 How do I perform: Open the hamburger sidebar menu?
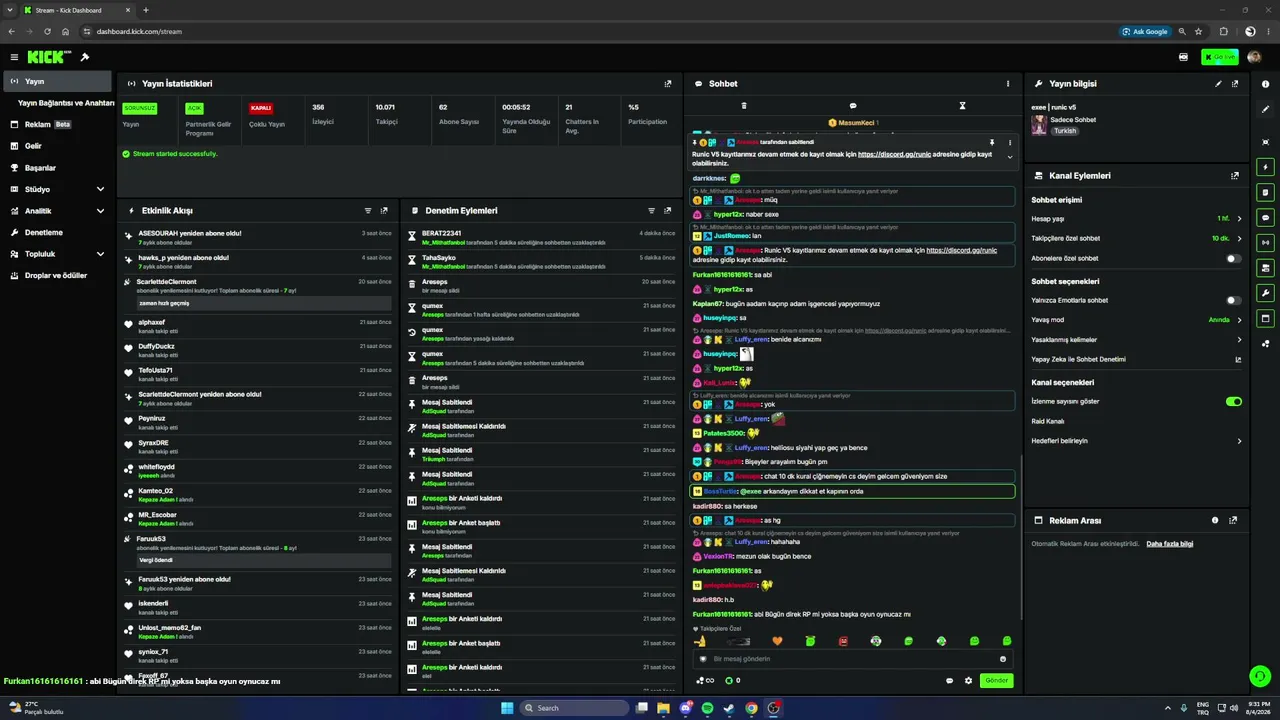point(14,57)
